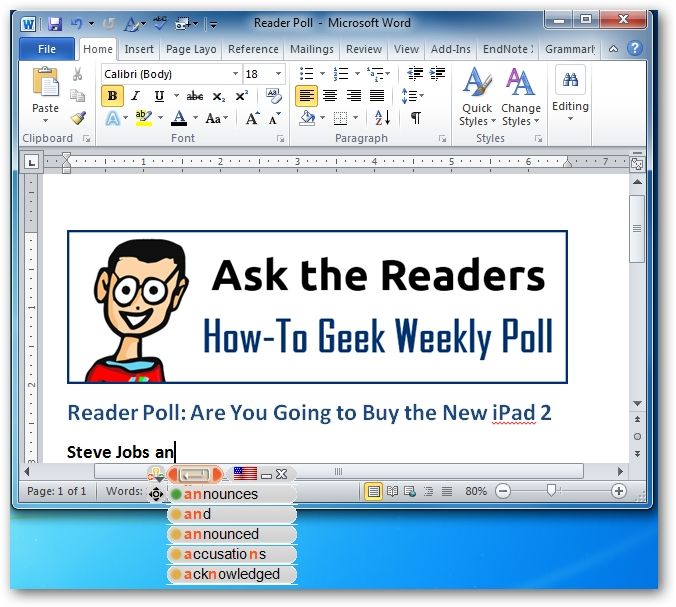
Task: Click the yellow text highlight color
Action: pos(143,118)
